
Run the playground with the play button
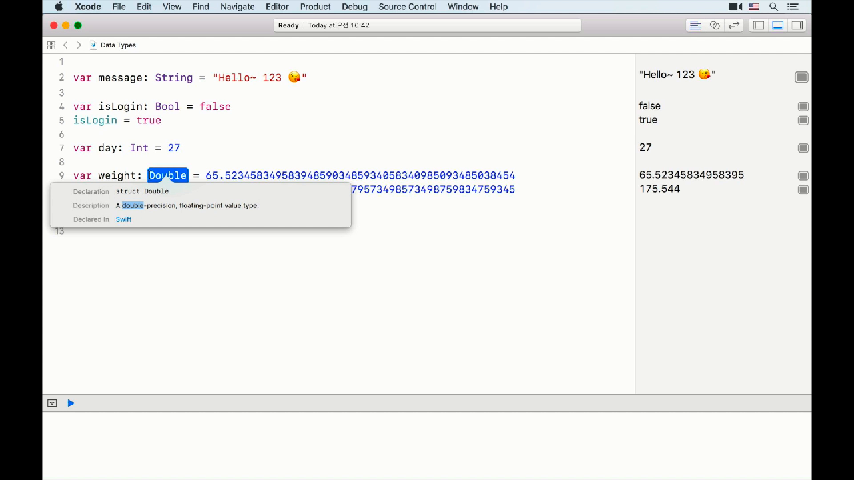click(71, 403)
